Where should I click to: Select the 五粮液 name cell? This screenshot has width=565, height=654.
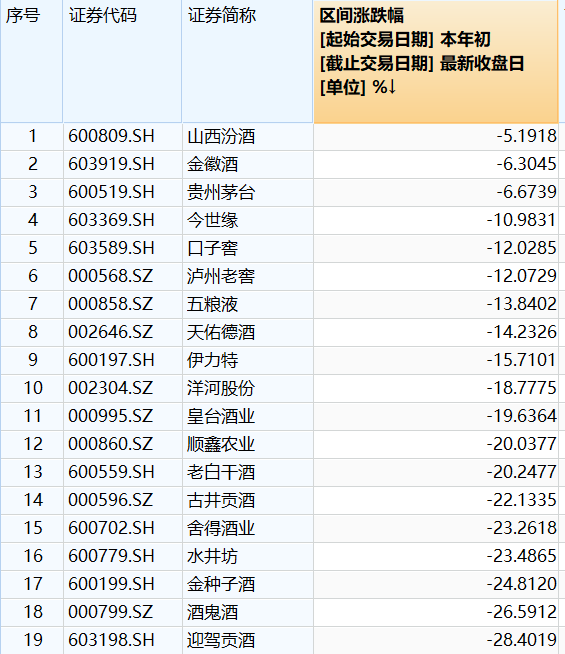coord(248,304)
